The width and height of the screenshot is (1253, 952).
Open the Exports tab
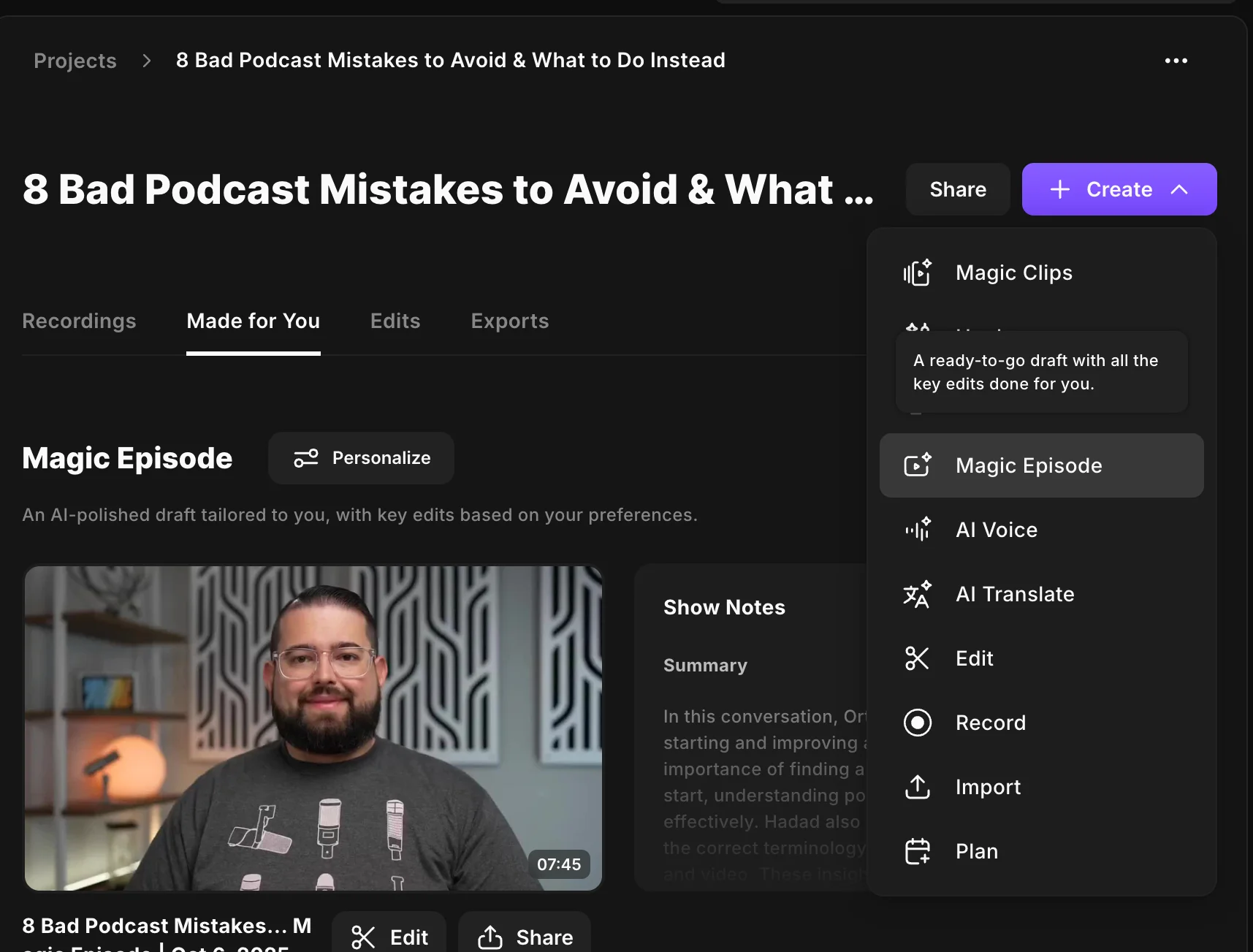coord(509,321)
